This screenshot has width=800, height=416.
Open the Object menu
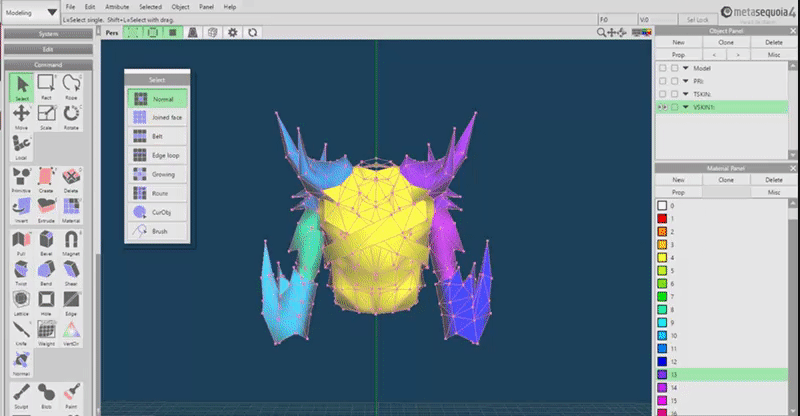pyautogui.click(x=180, y=7)
